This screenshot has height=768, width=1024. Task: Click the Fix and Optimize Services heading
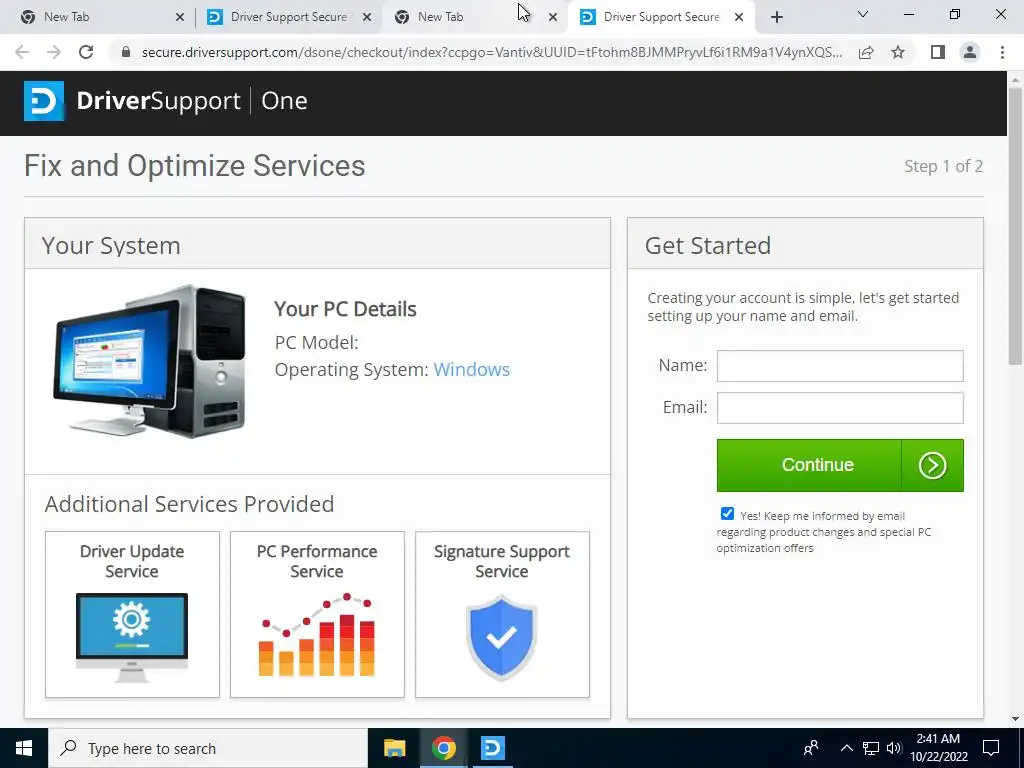(195, 166)
